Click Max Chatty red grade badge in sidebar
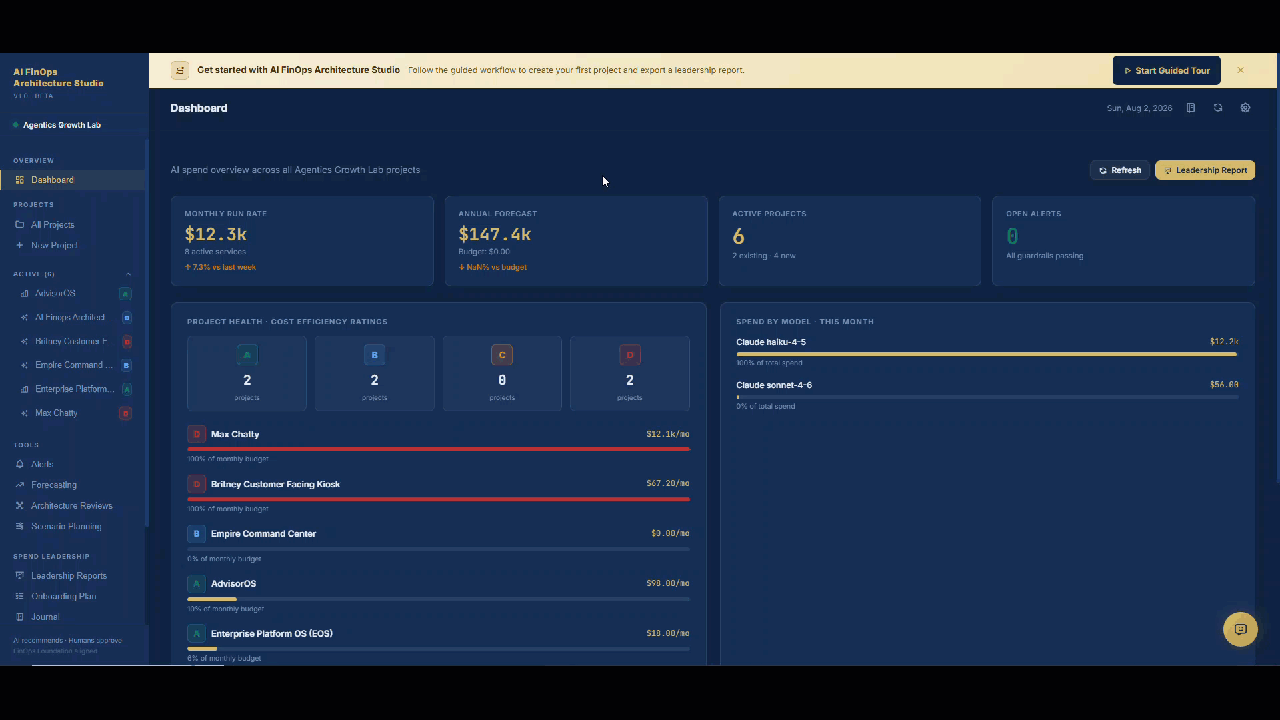The image size is (1280, 720). pos(125,413)
